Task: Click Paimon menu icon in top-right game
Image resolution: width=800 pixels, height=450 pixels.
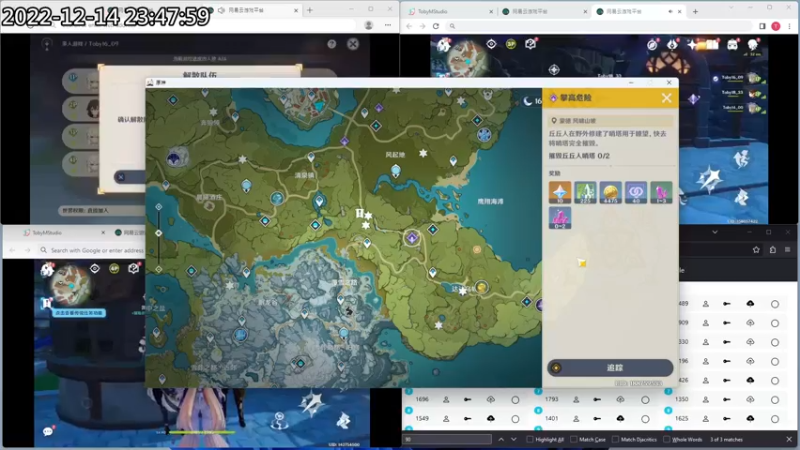Action: click(x=443, y=45)
